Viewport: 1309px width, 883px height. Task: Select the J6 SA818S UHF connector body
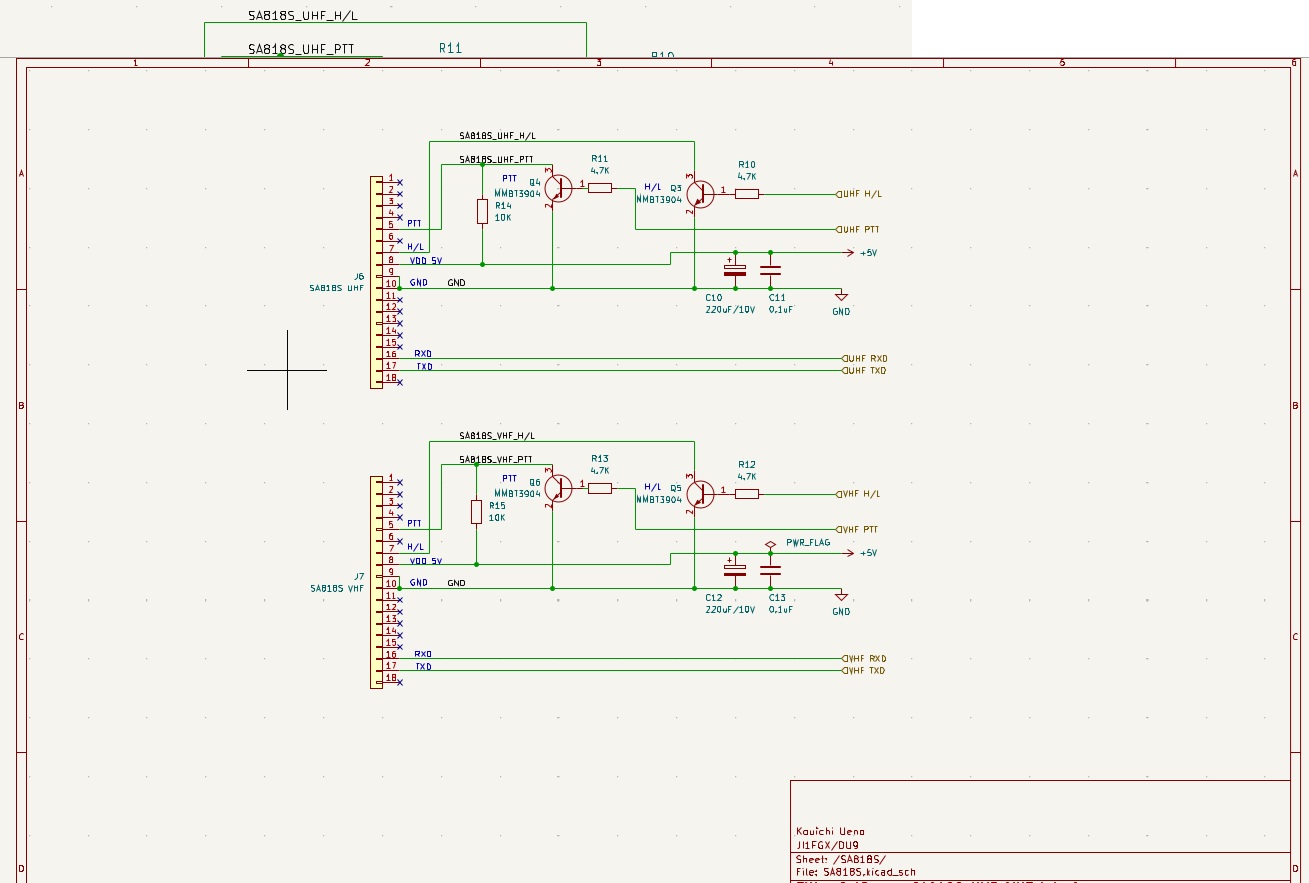click(376, 282)
